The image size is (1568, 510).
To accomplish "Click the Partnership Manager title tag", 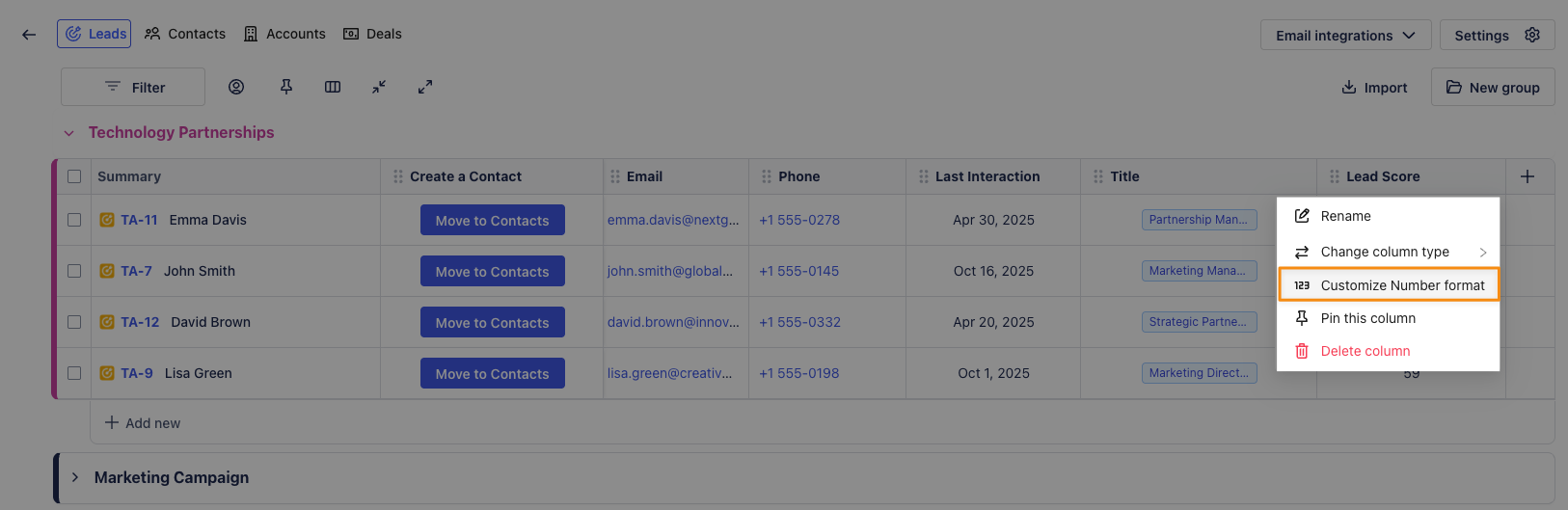I will coord(1199,220).
